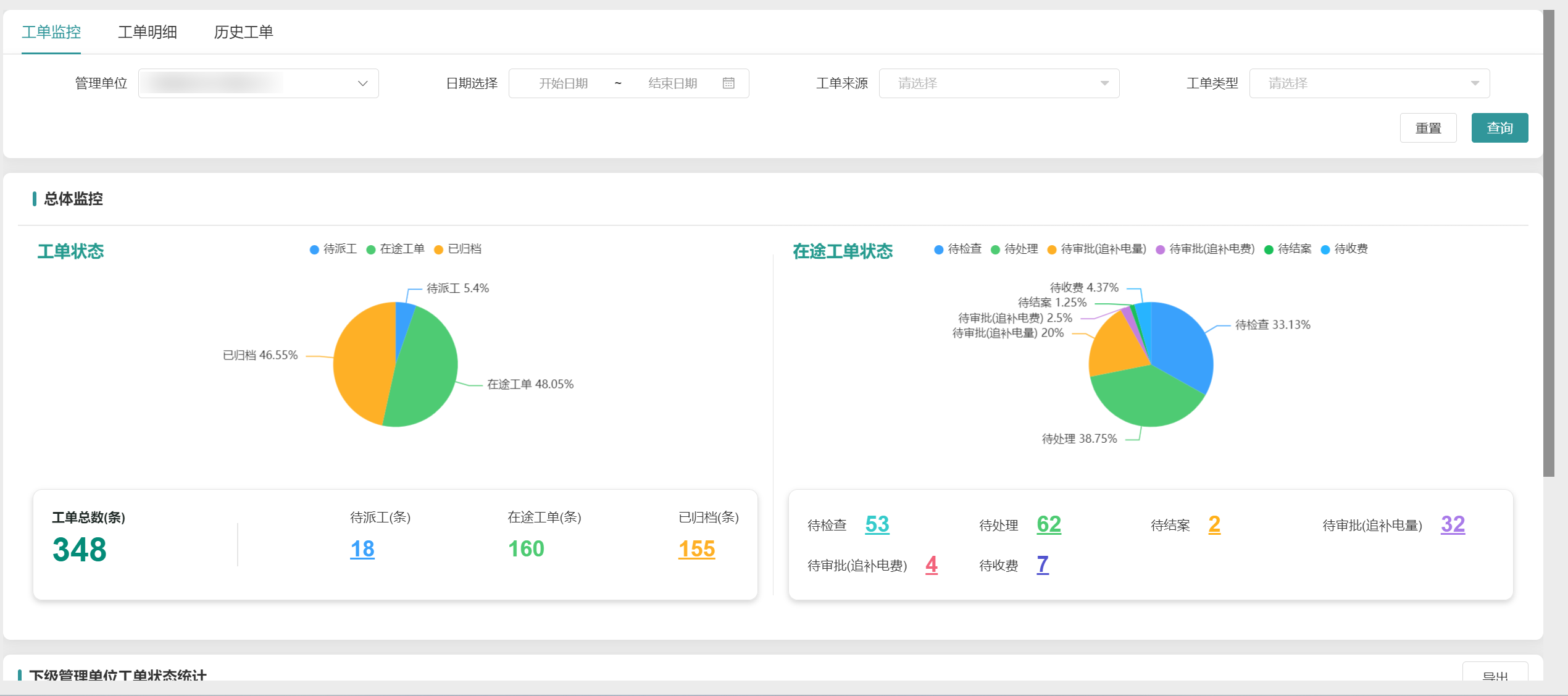The width and height of the screenshot is (1568, 696).
Task: Toggle the 待收费 legend item
Action: tap(1345, 249)
